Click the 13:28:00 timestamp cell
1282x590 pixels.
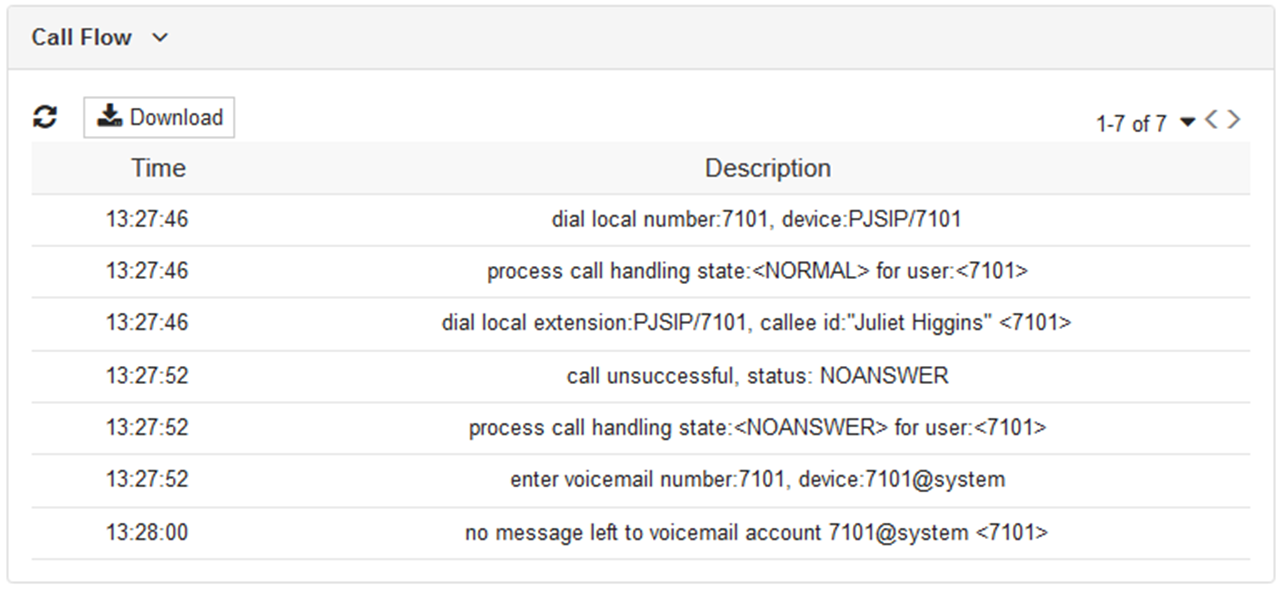point(147,533)
